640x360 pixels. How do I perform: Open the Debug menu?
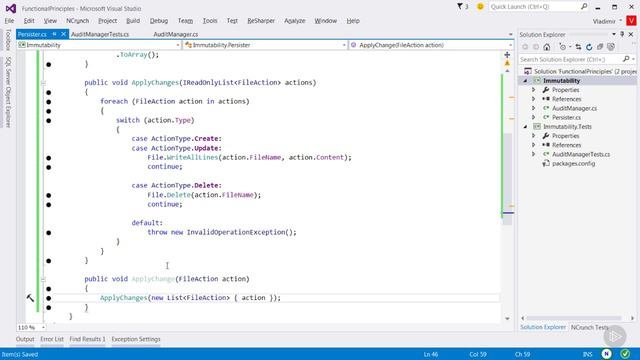click(159, 21)
